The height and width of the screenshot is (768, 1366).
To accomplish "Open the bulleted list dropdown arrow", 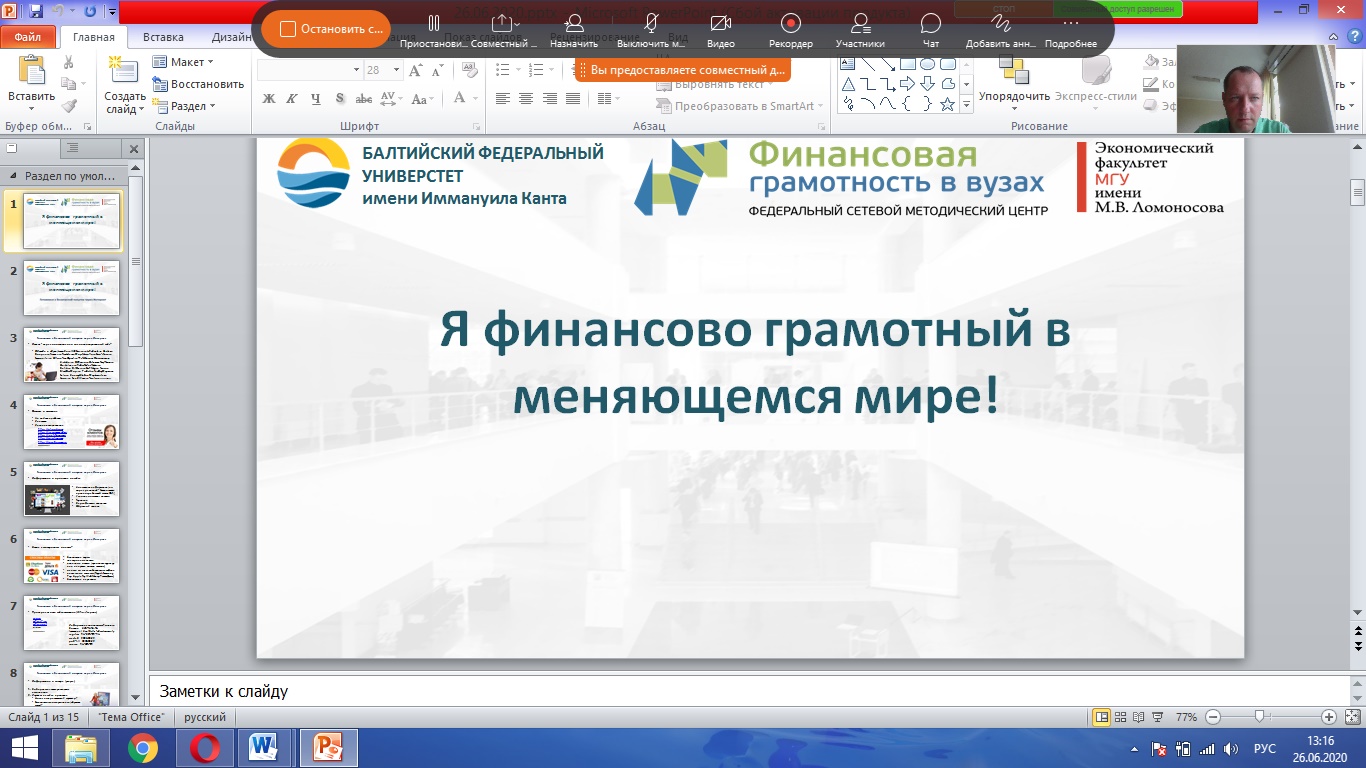I will [x=519, y=70].
